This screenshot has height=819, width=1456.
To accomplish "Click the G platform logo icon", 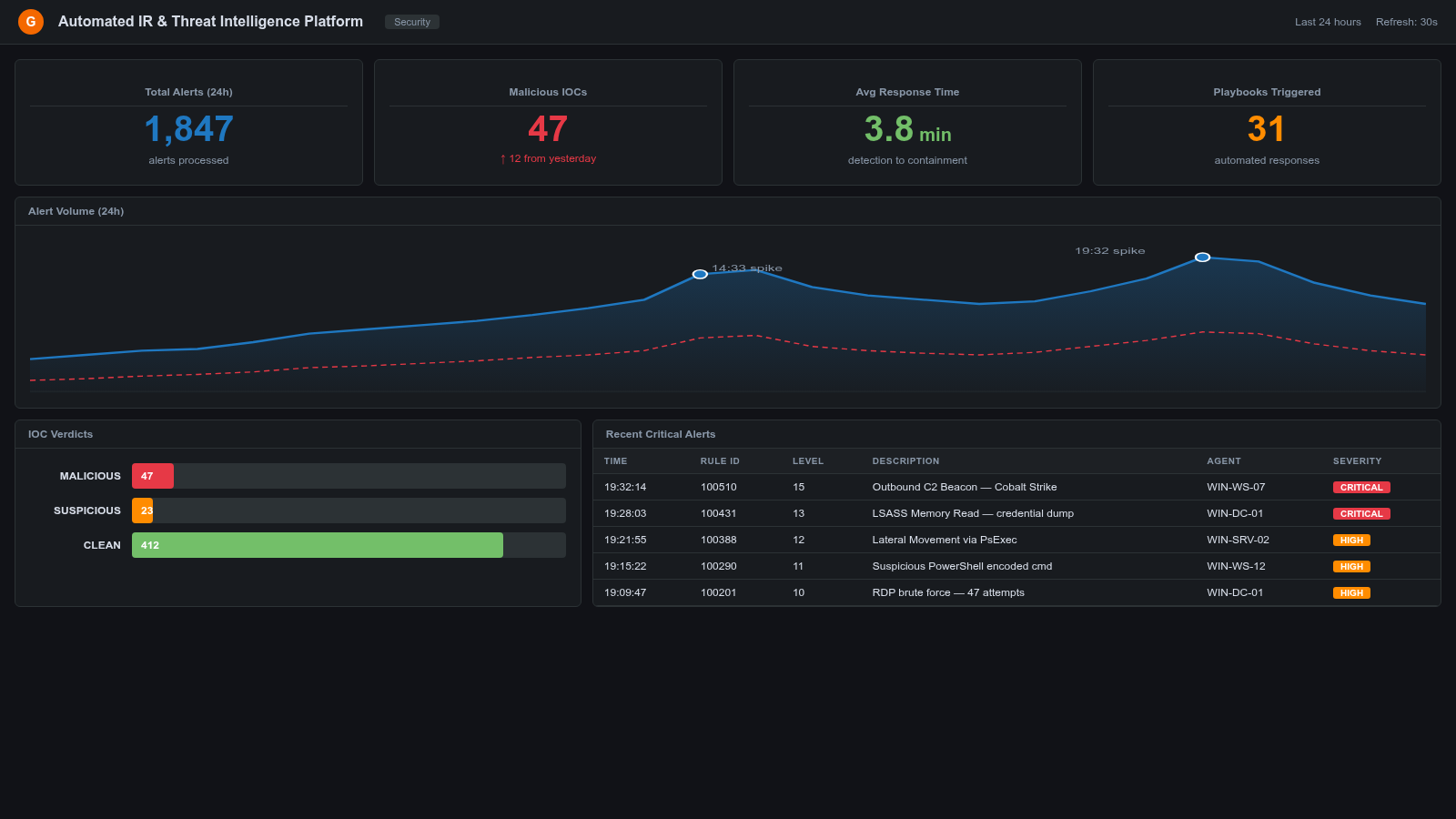I will click(x=30, y=21).
